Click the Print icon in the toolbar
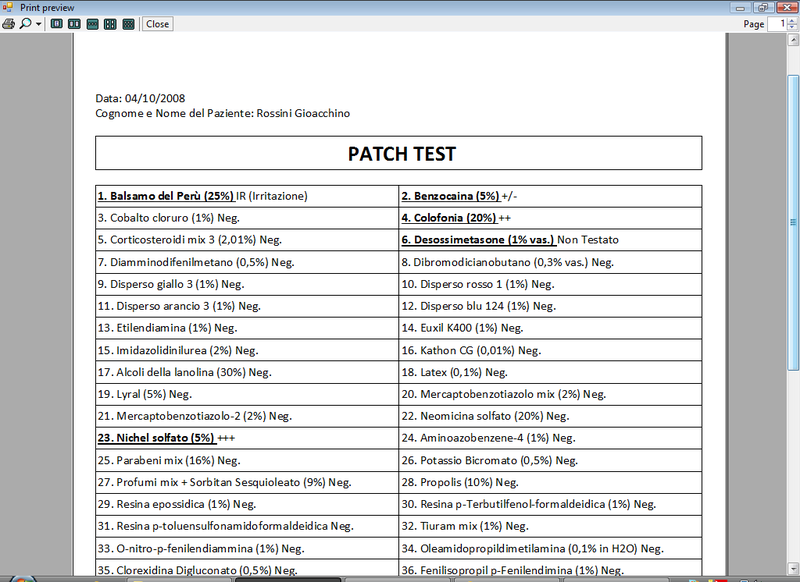The height and width of the screenshot is (582, 800). [9, 24]
